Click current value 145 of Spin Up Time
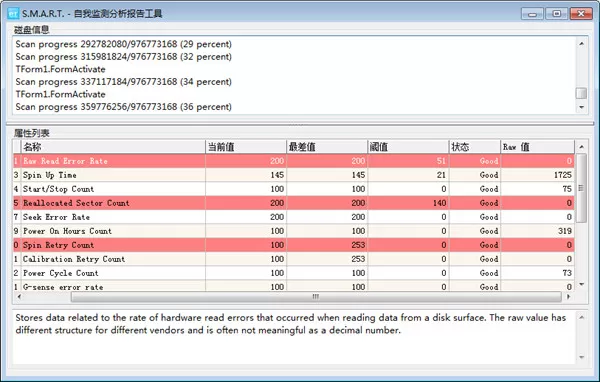Image resolution: width=600 pixels, height=382 pixels. coord(277,175)
